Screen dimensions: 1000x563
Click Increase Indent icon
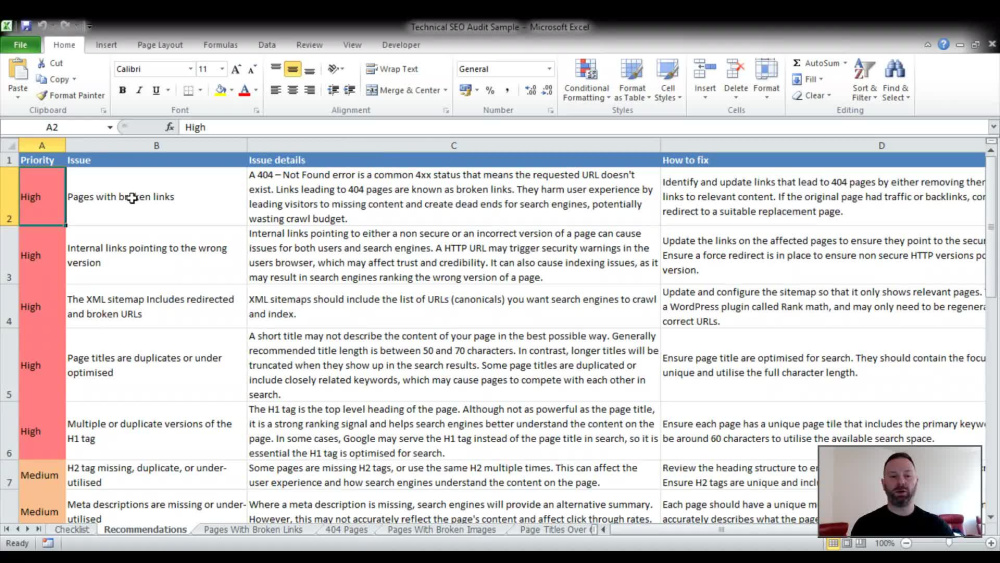pos(349,91)
